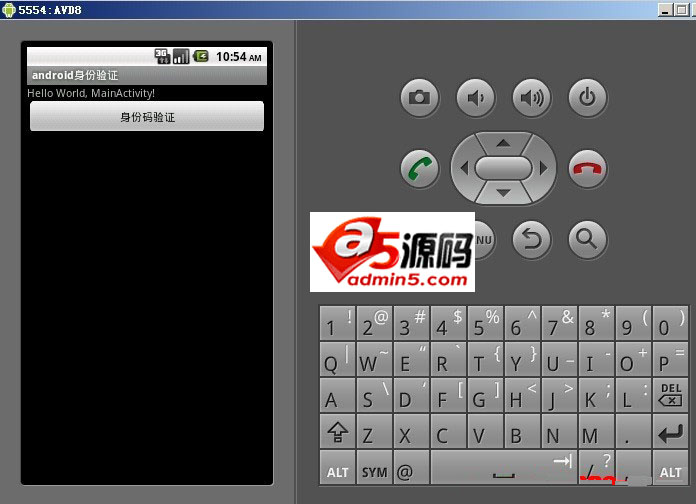This screenshot has width=696, height=504.
Task: Click the volume down hardware button
Action: click(x=475, y=98)
